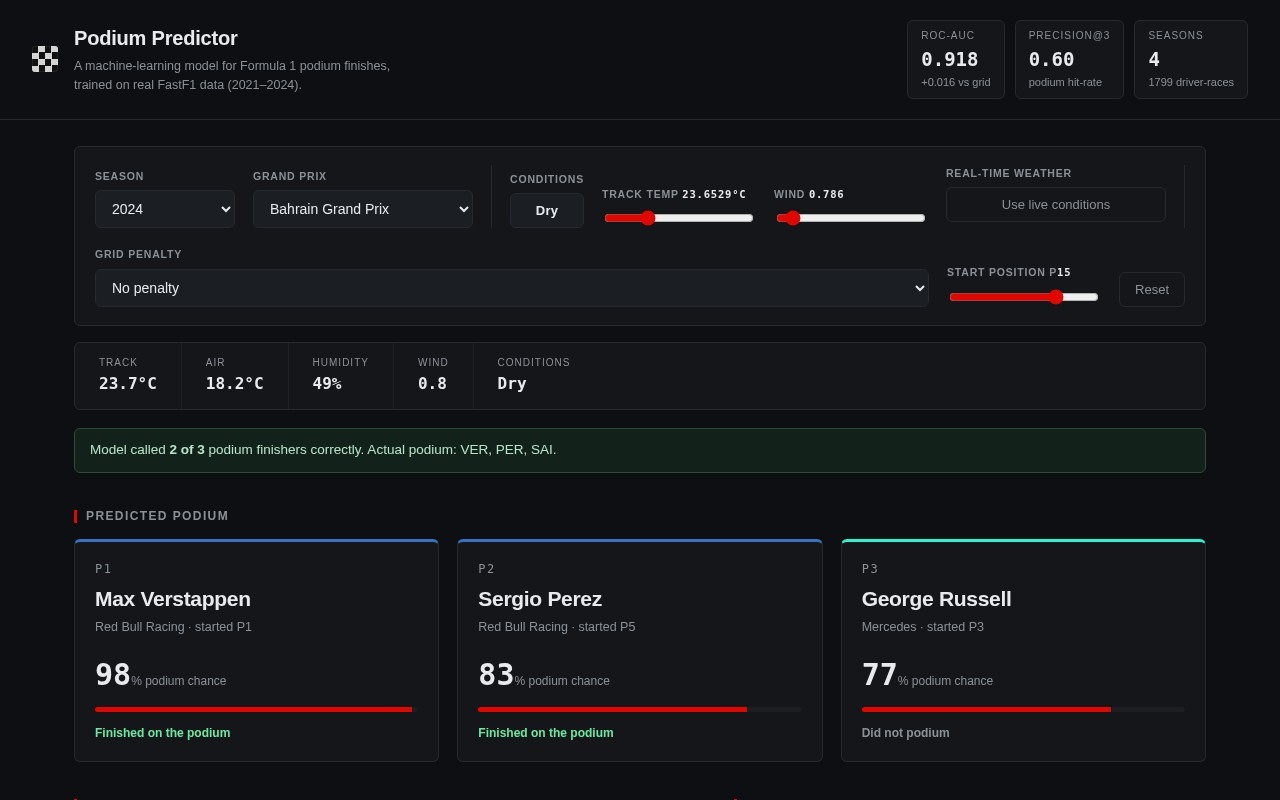Viewport: 1280px width, 800px height.
Task: Adjust the Wind slider
Action: coord(851,218)
